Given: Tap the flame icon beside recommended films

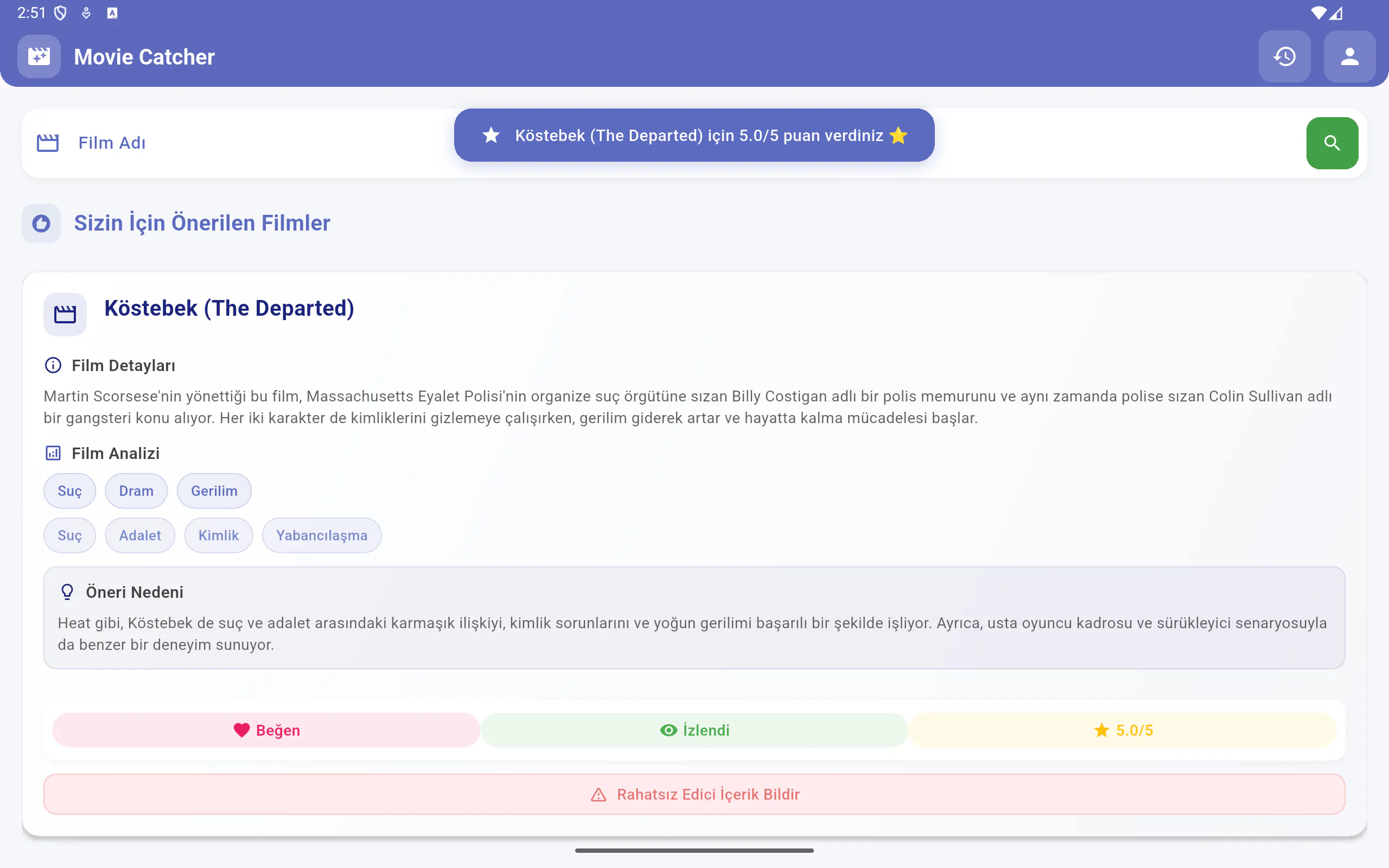Looking at the screenshot, I should click(x=41, y=224).
